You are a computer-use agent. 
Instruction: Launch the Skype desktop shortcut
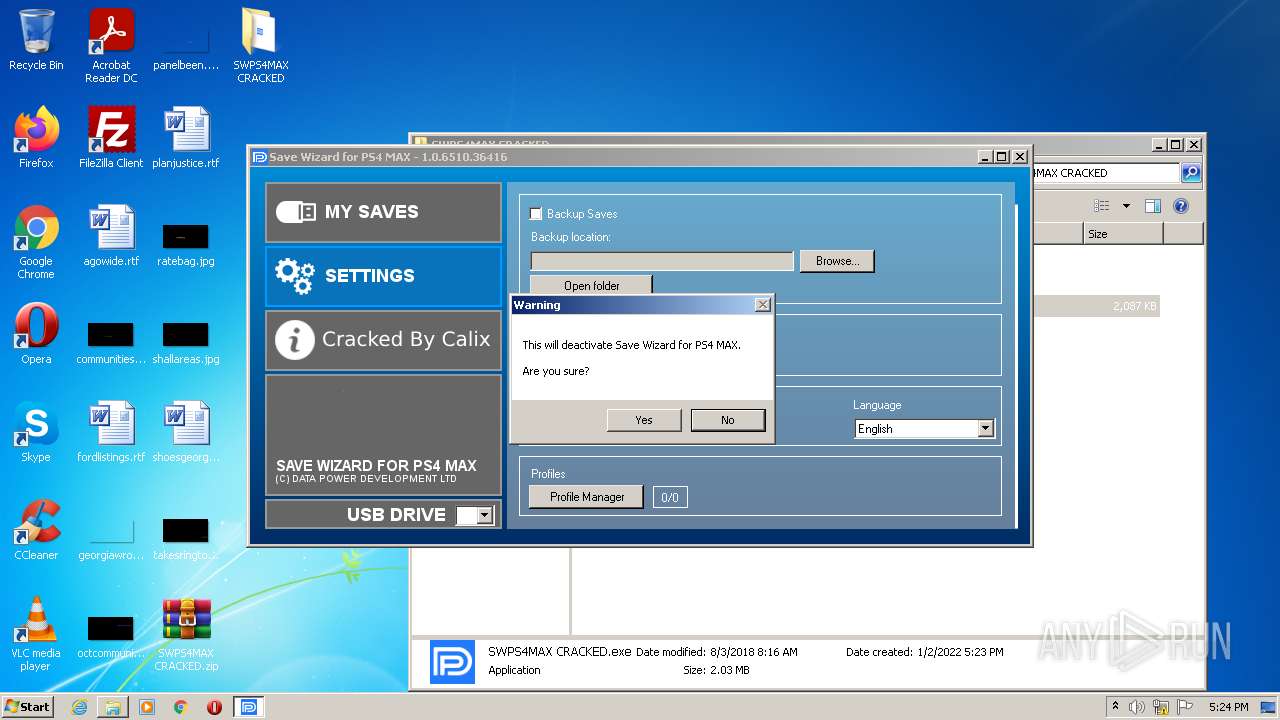(36, 431)
